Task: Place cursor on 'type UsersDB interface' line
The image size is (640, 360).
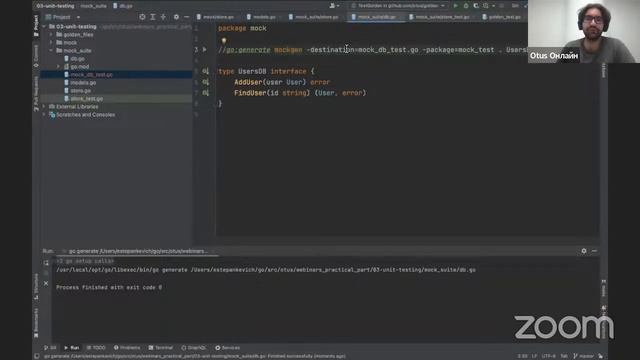Action: [266, 71]
